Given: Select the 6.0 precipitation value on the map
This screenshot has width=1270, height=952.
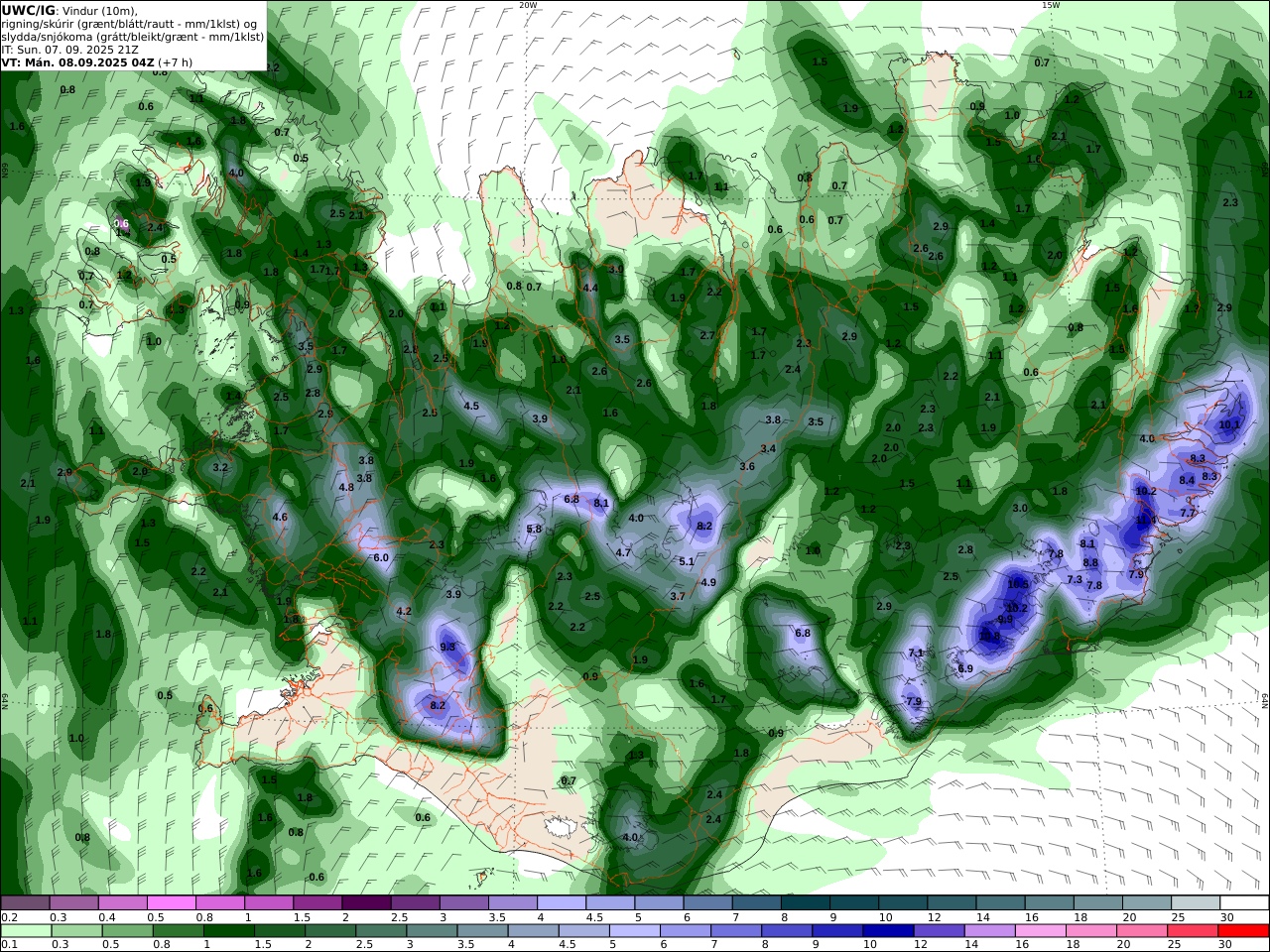Looking at the screenshot, I should coord(381,557).
